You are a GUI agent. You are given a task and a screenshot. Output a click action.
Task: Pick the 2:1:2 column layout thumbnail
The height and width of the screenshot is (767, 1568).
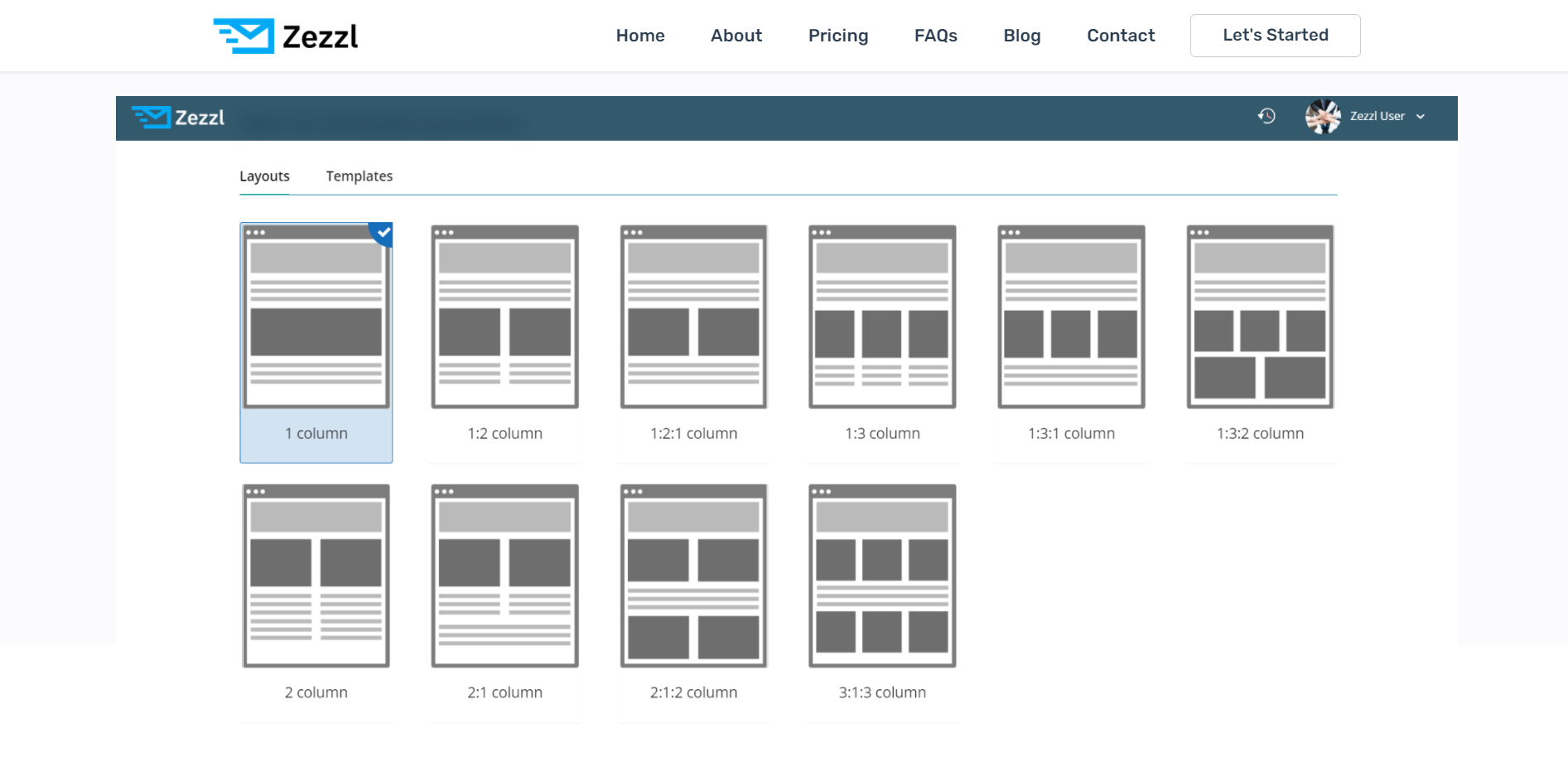pos(694,576)
